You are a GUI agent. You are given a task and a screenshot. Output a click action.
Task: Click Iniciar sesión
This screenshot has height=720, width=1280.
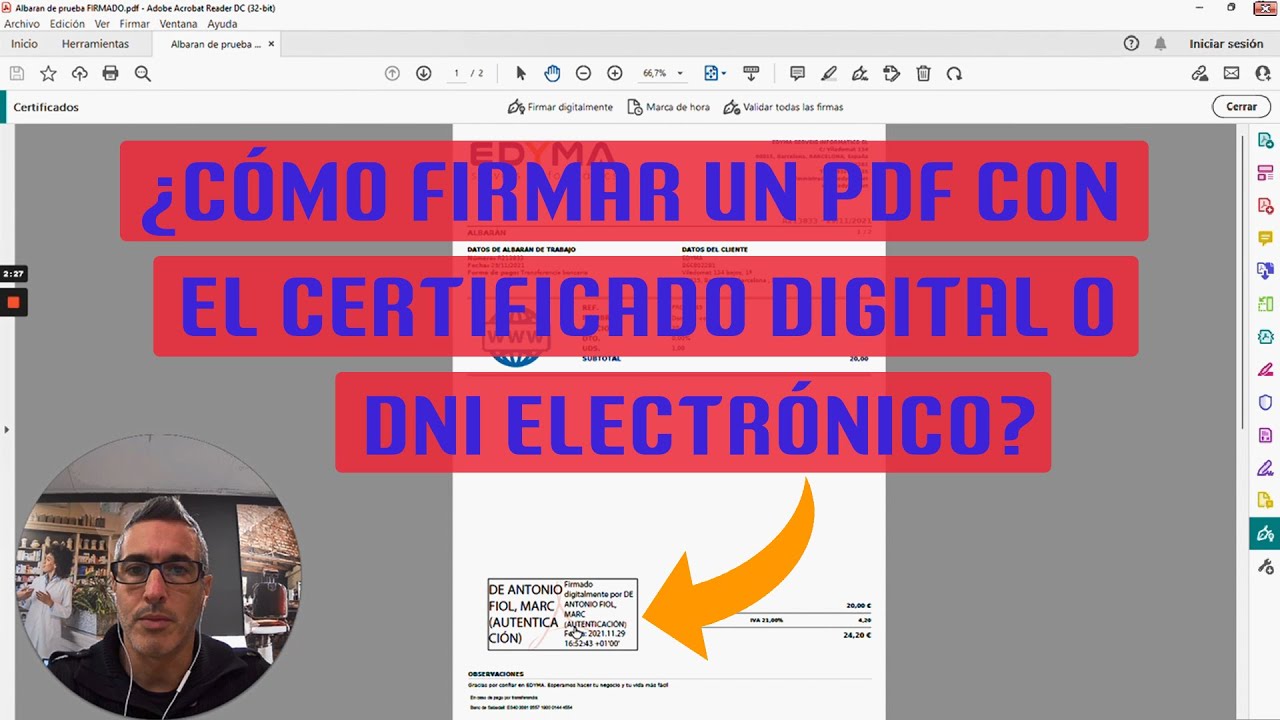click(1226, 44)
